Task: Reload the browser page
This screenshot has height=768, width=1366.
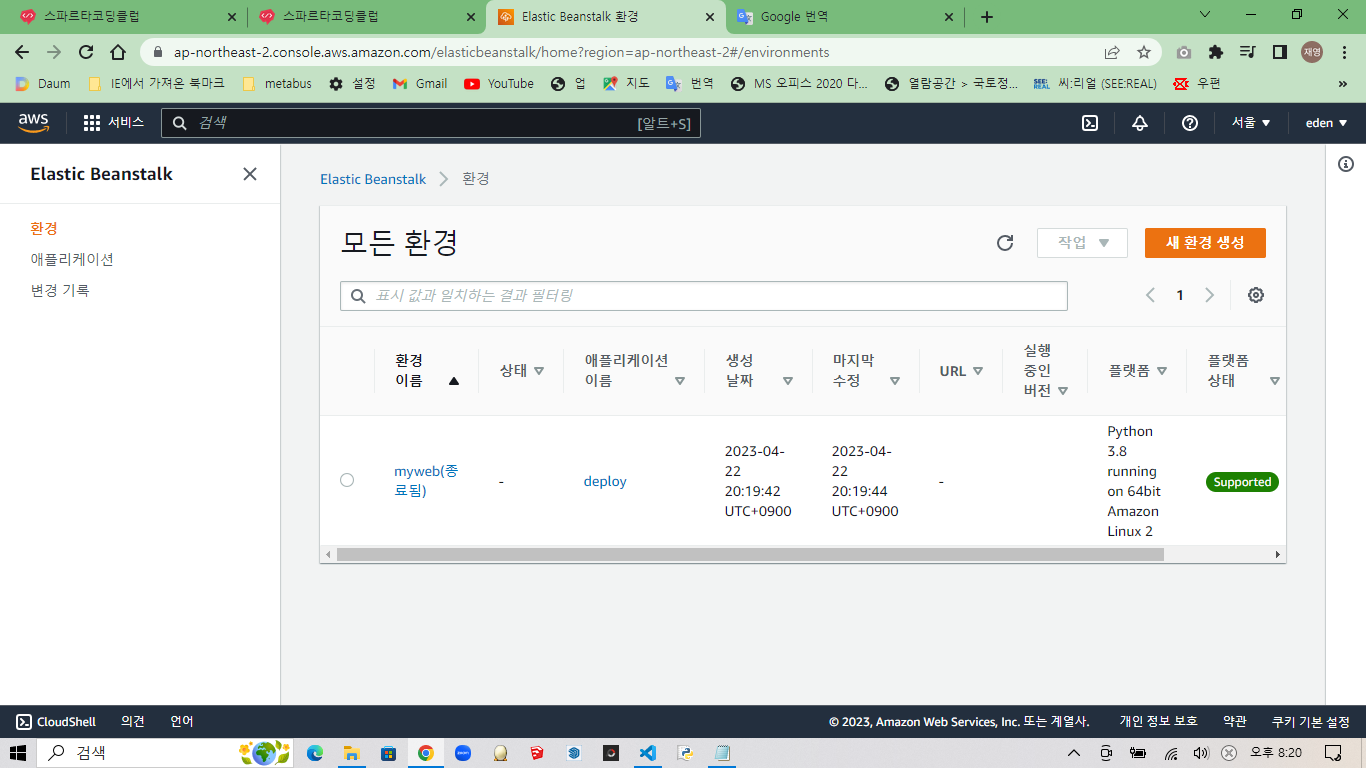Action: click(x=86, y=52)
